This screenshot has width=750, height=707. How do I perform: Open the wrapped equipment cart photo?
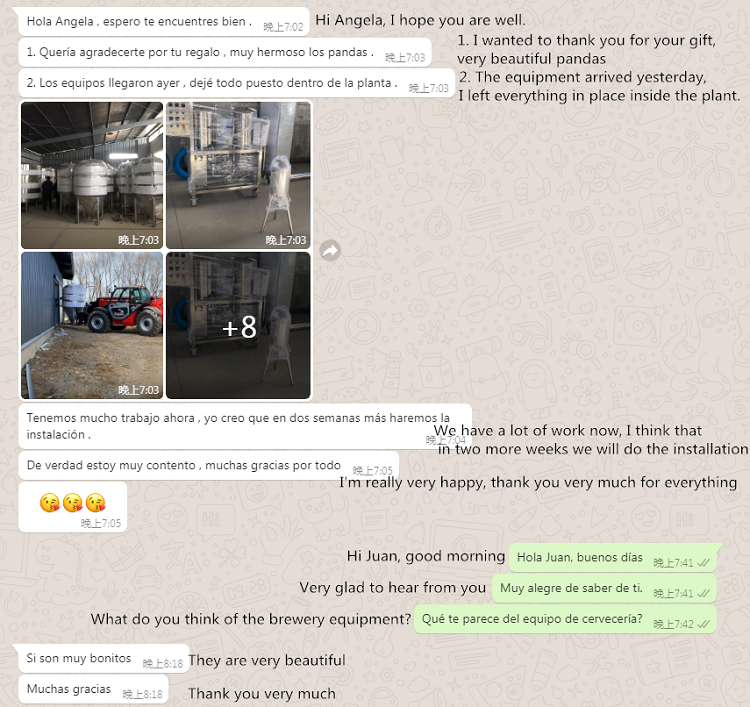[x=238, y=175]
